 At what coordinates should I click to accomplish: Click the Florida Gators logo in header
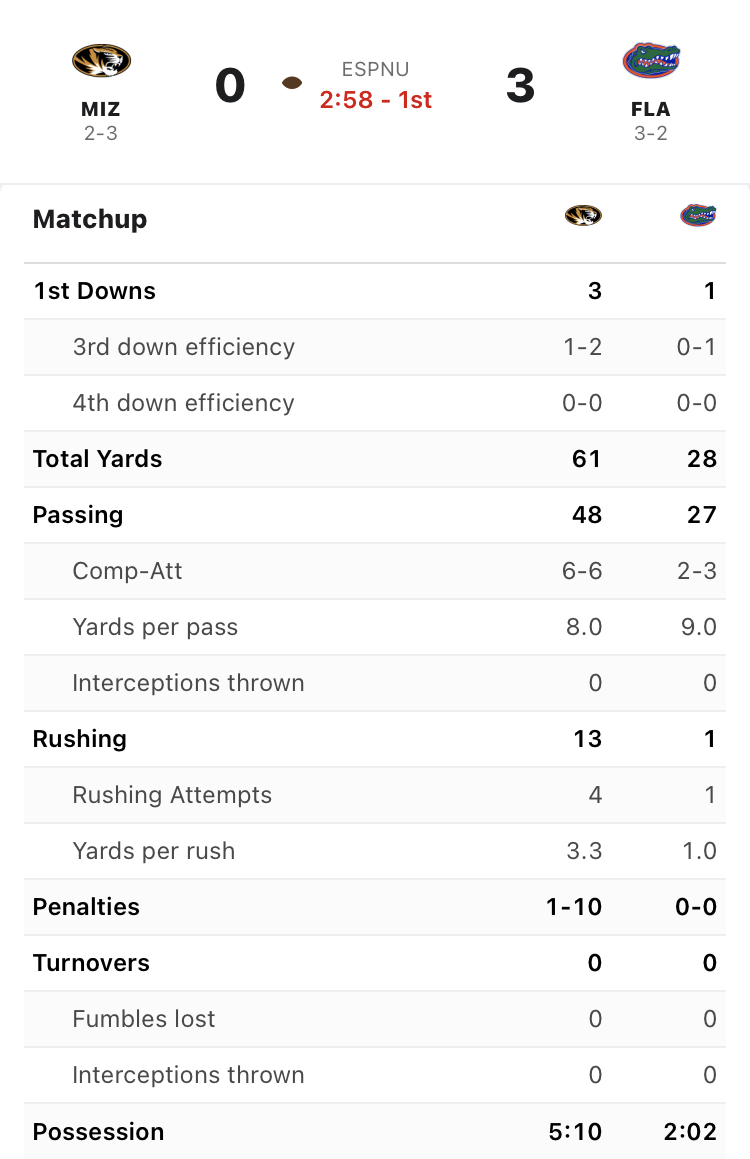point(651,60)
